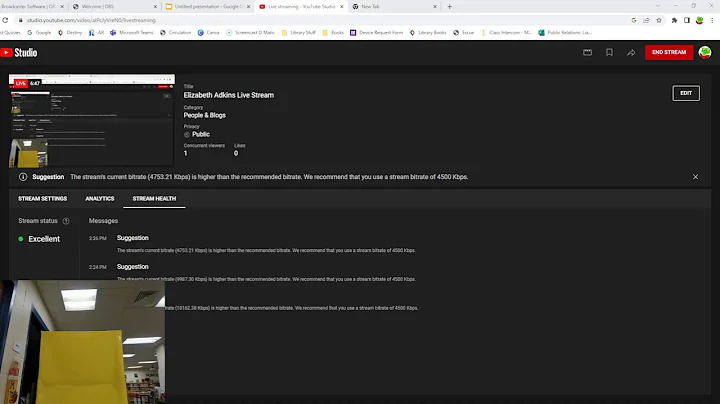
Task: Click the title Elizabeth Adkins Live Stream
Action: pyautogui.click(x=229, y=95)
